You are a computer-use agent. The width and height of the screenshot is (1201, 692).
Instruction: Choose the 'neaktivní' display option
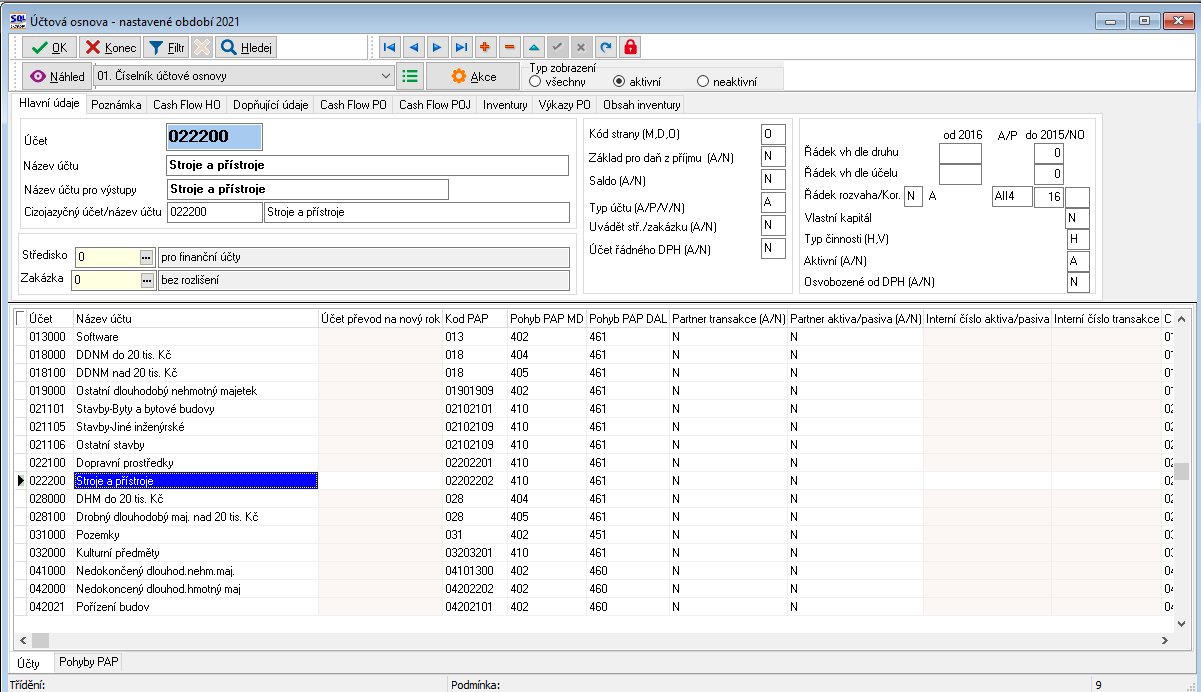click(x=703, y=82)
